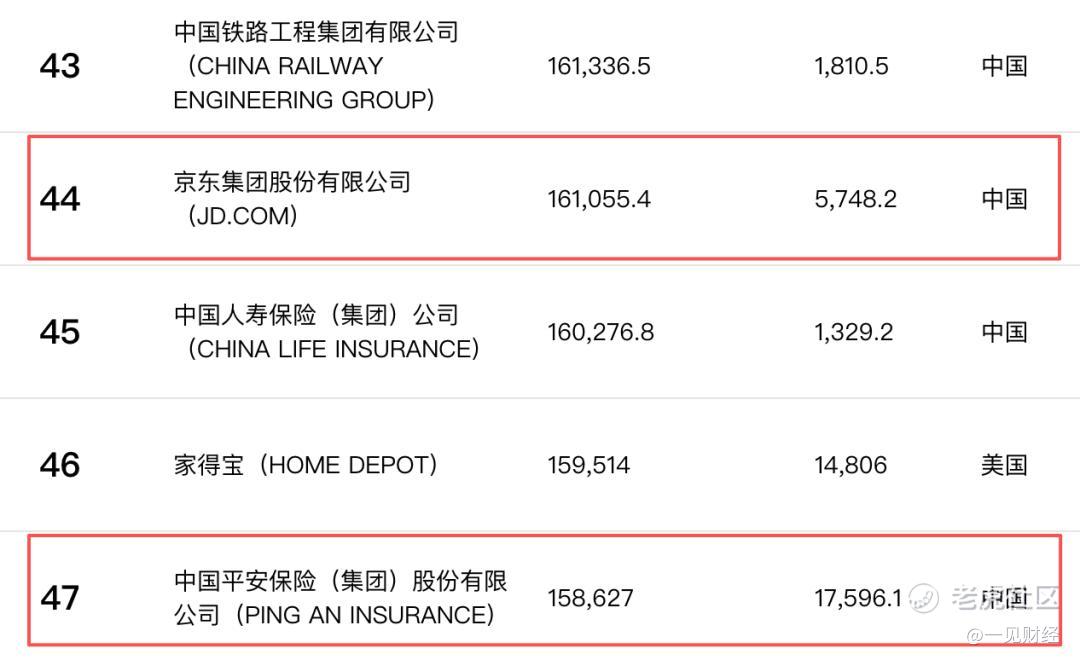The height and width of the screenshot is (660, 1080).
Task: Click country label 中国 in JD.COM row
Action: tap(1004, 199)
